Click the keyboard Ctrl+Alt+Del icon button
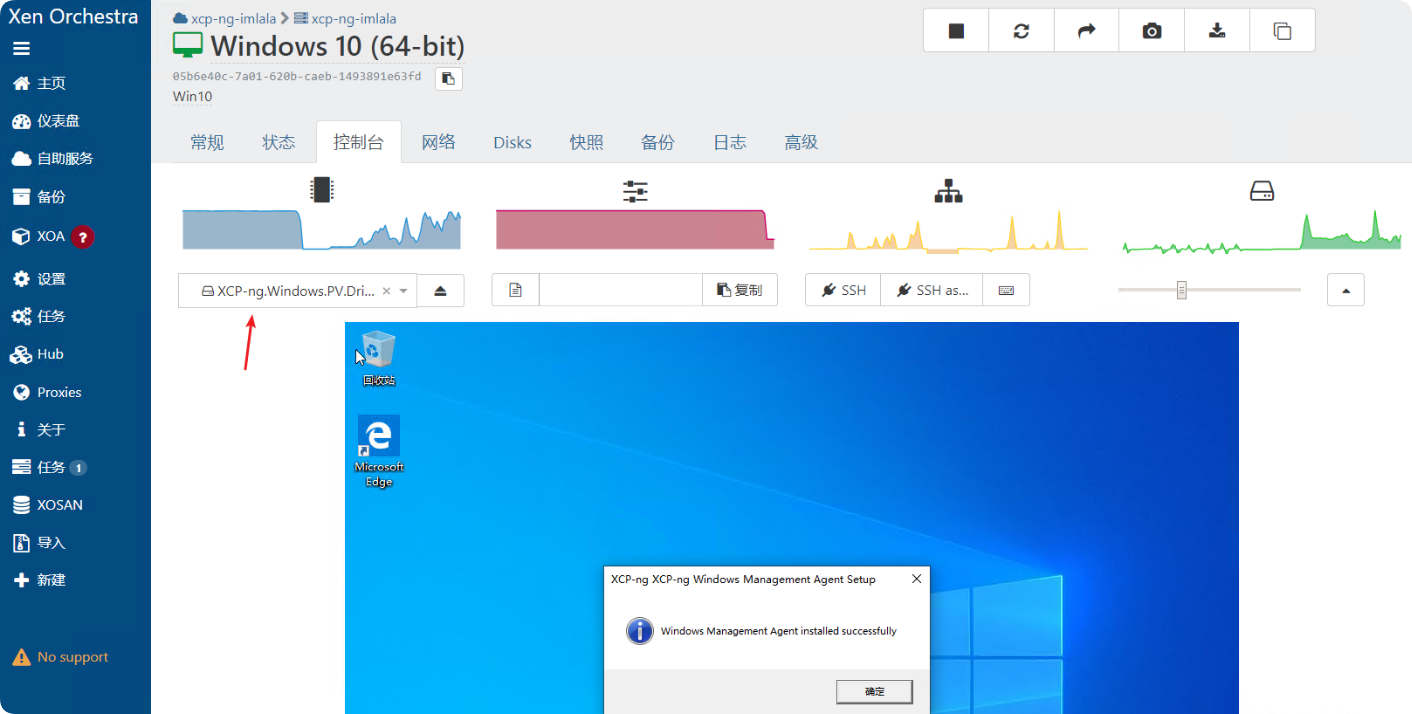Viewport: 1412px width, 714px height. [1006, 290]
